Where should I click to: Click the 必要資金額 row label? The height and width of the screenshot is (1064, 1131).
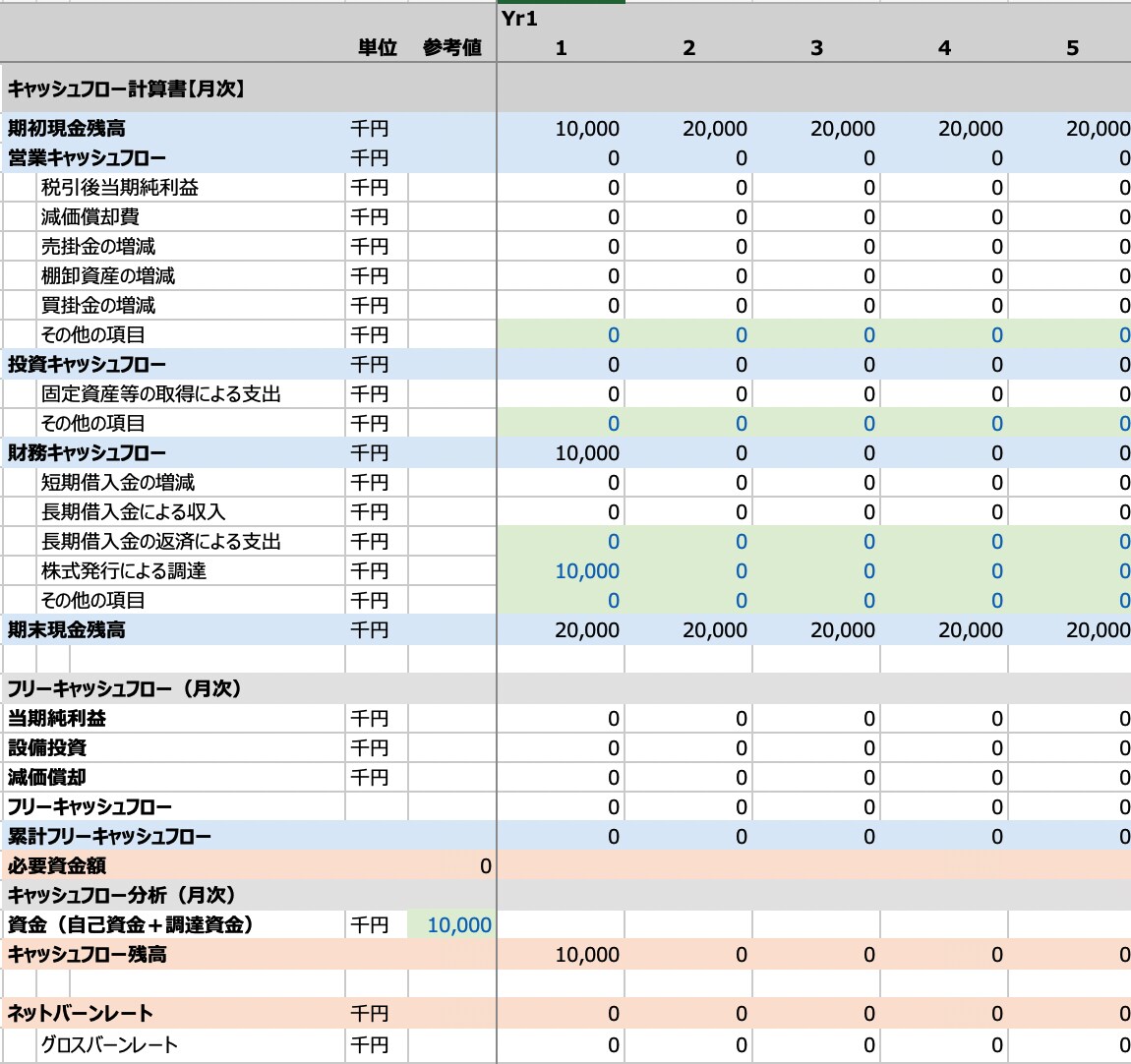(x=56, y=865)
